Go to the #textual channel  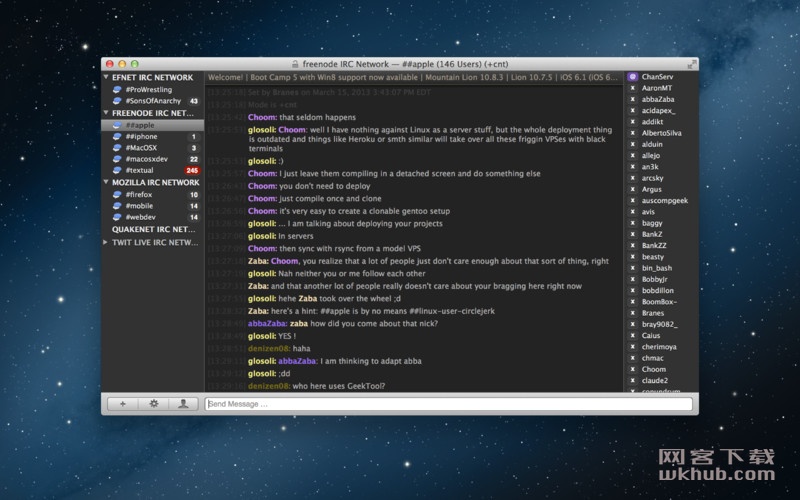coord(153,170)
